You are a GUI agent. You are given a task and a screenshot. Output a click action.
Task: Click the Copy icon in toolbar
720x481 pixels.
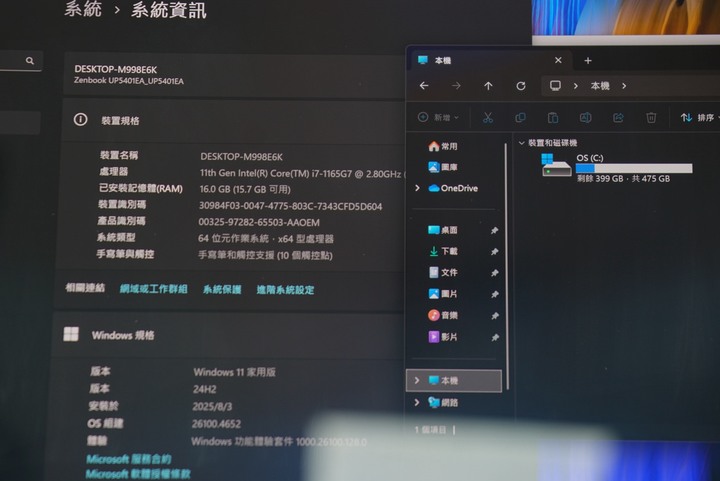pyautogui.click(x=520, y=117)
